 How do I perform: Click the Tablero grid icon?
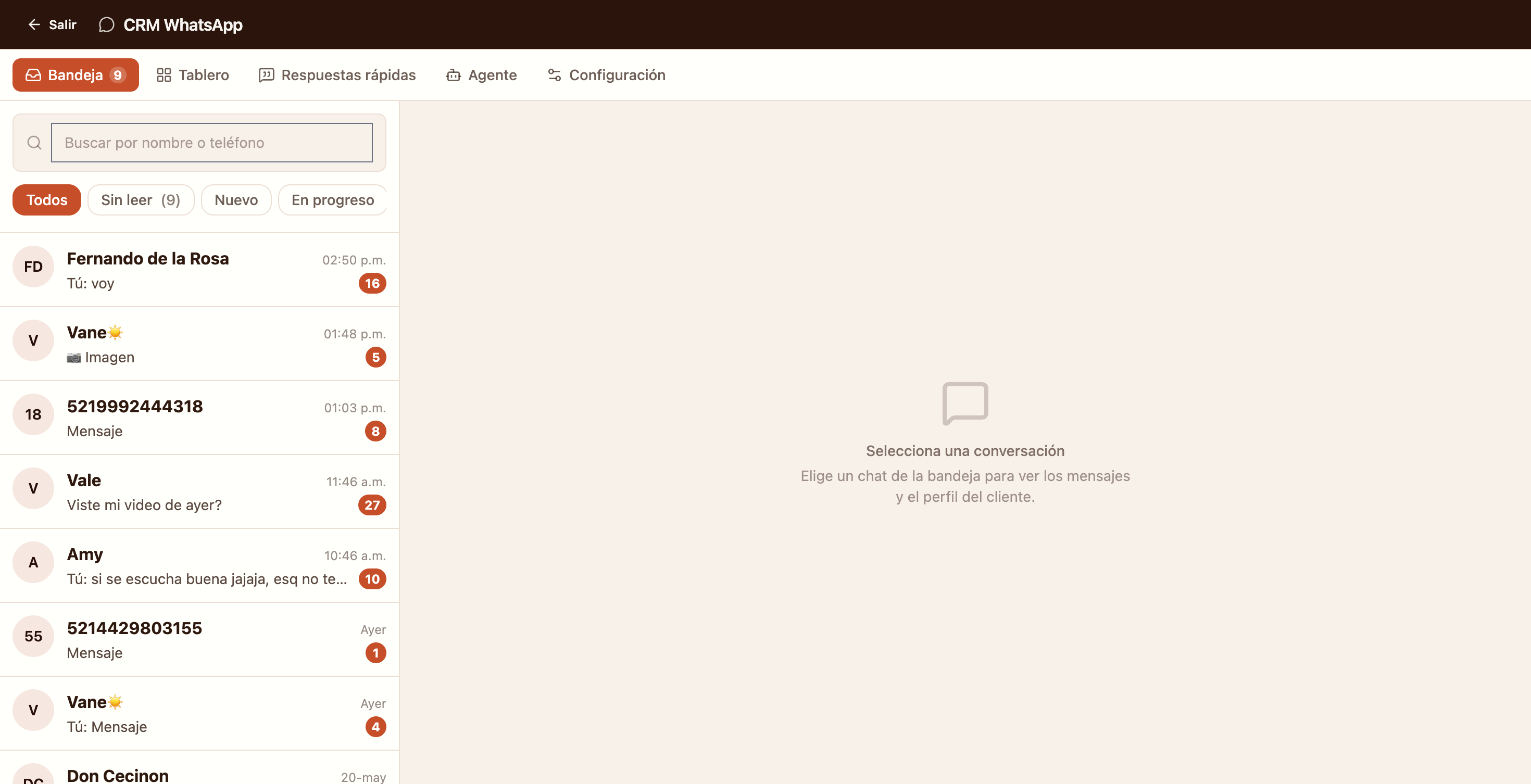coord(164,75)
